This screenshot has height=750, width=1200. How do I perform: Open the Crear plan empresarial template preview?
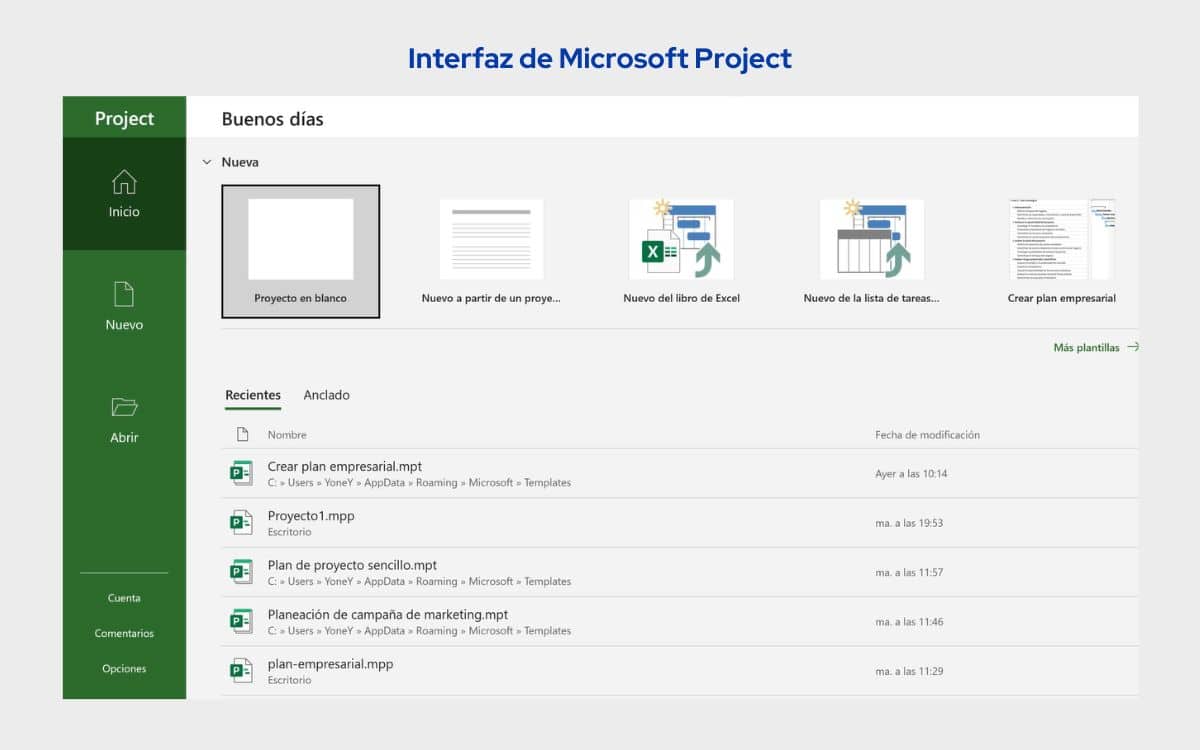pos(1061,238)
